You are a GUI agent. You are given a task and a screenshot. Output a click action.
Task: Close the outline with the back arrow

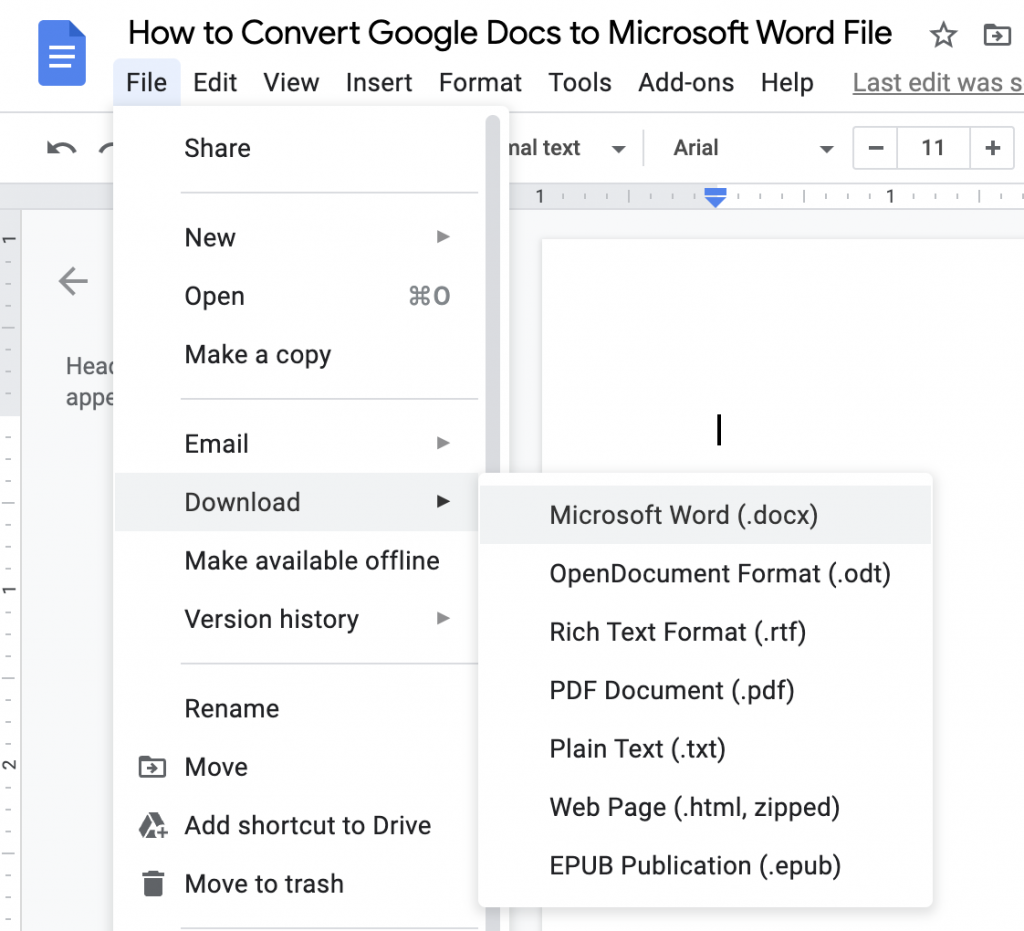[x=73, y=281]
